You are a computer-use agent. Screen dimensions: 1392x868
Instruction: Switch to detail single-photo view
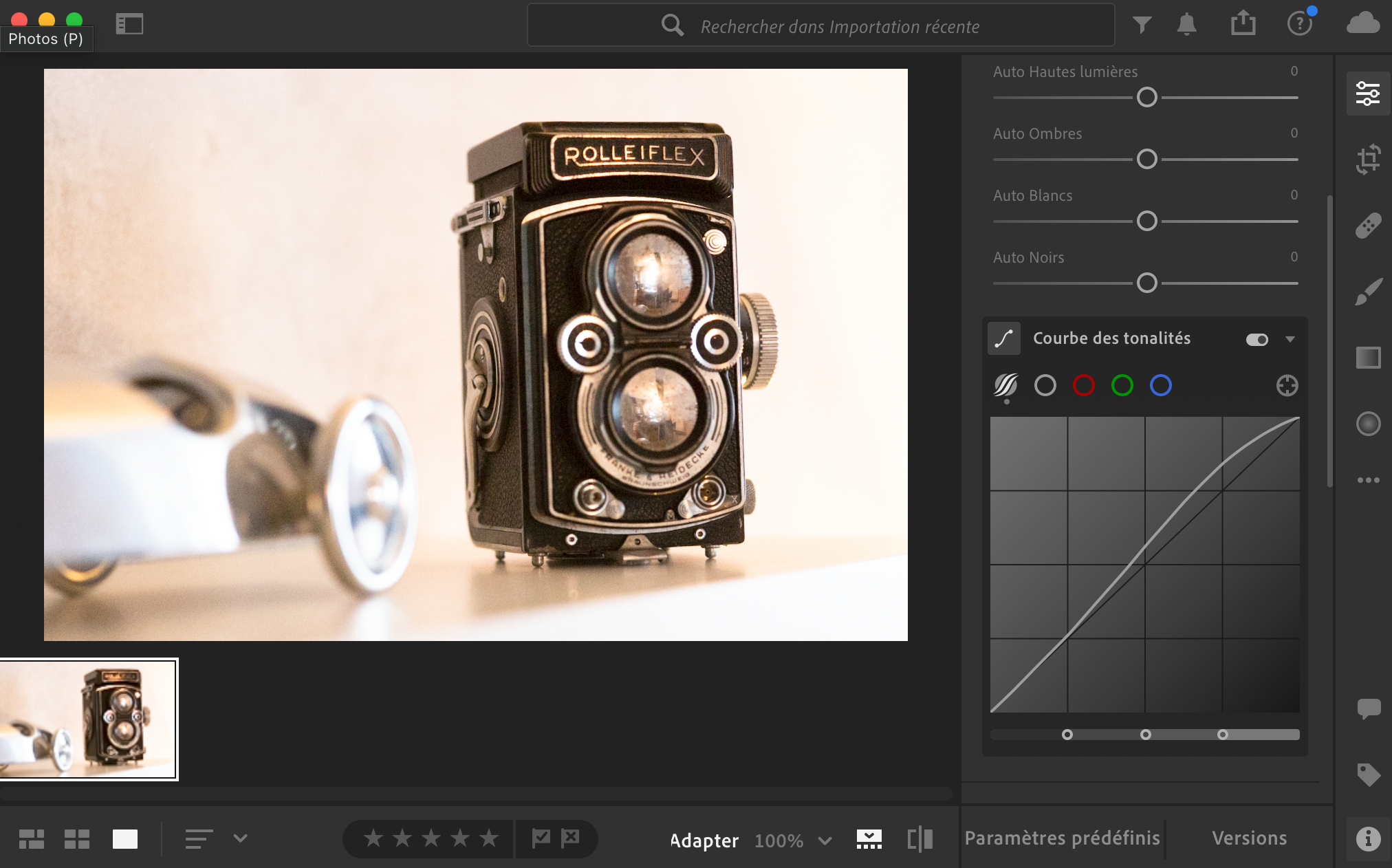coord(125,839)
